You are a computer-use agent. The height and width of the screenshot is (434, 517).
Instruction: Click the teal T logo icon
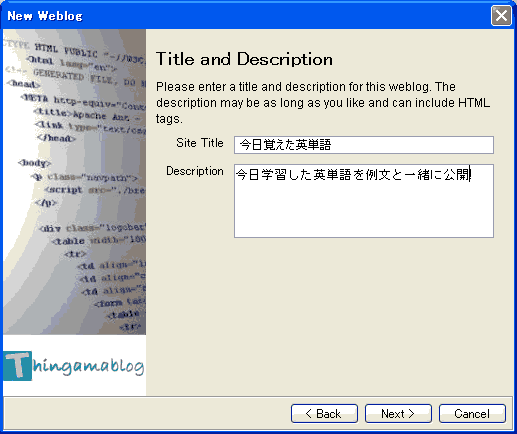[x=18, y=366]
